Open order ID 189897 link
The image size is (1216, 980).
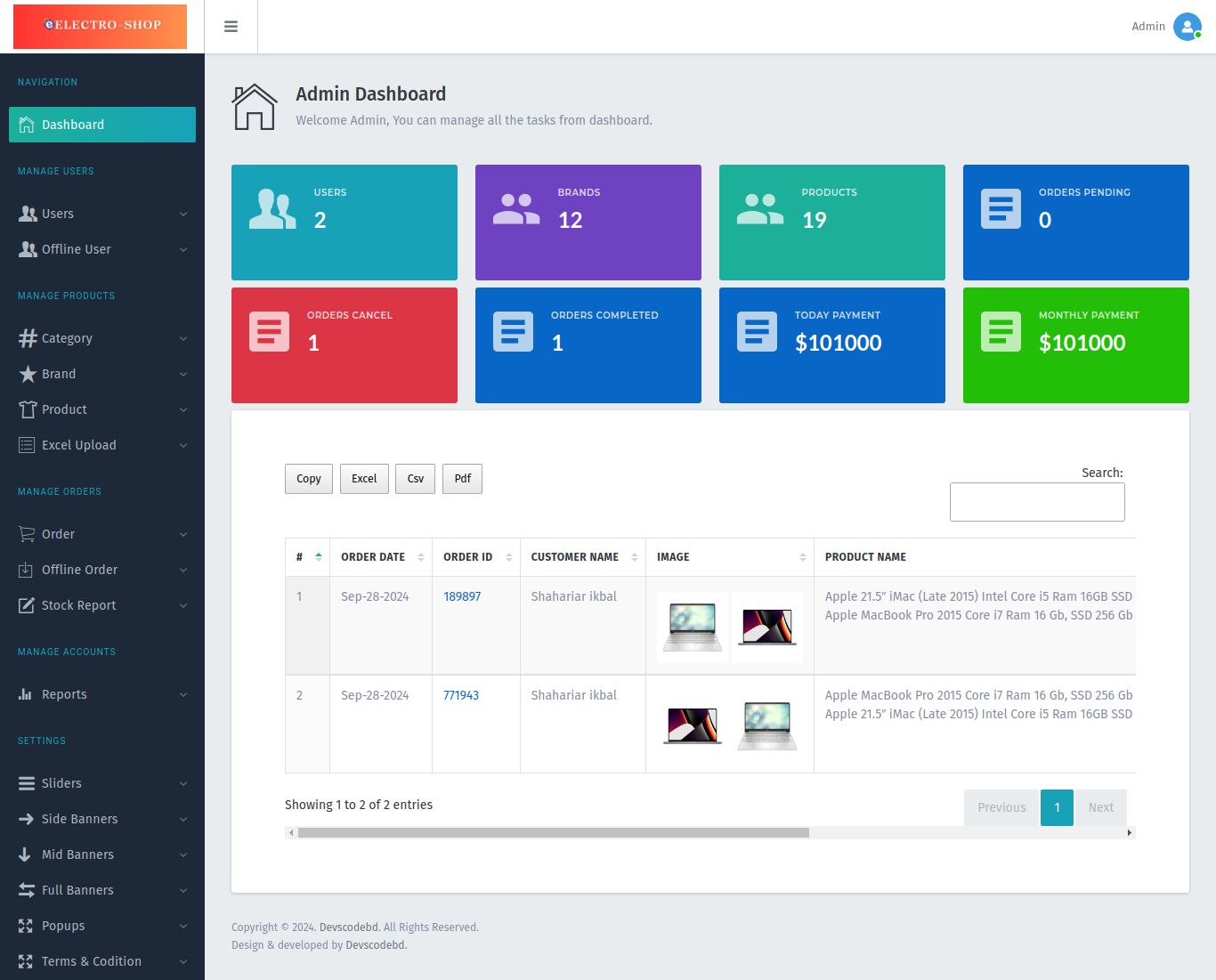click(x=462, y=596)
